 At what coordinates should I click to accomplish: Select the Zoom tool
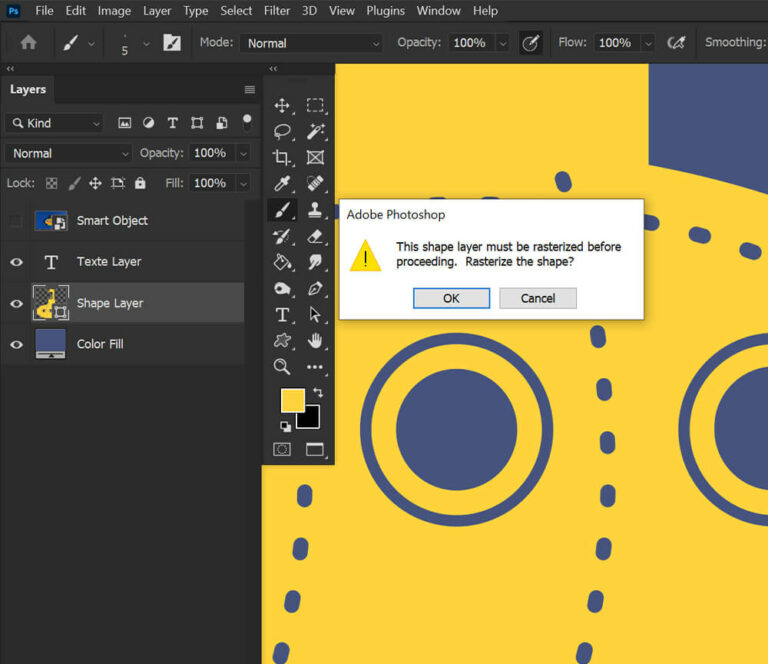pos(282,367)
